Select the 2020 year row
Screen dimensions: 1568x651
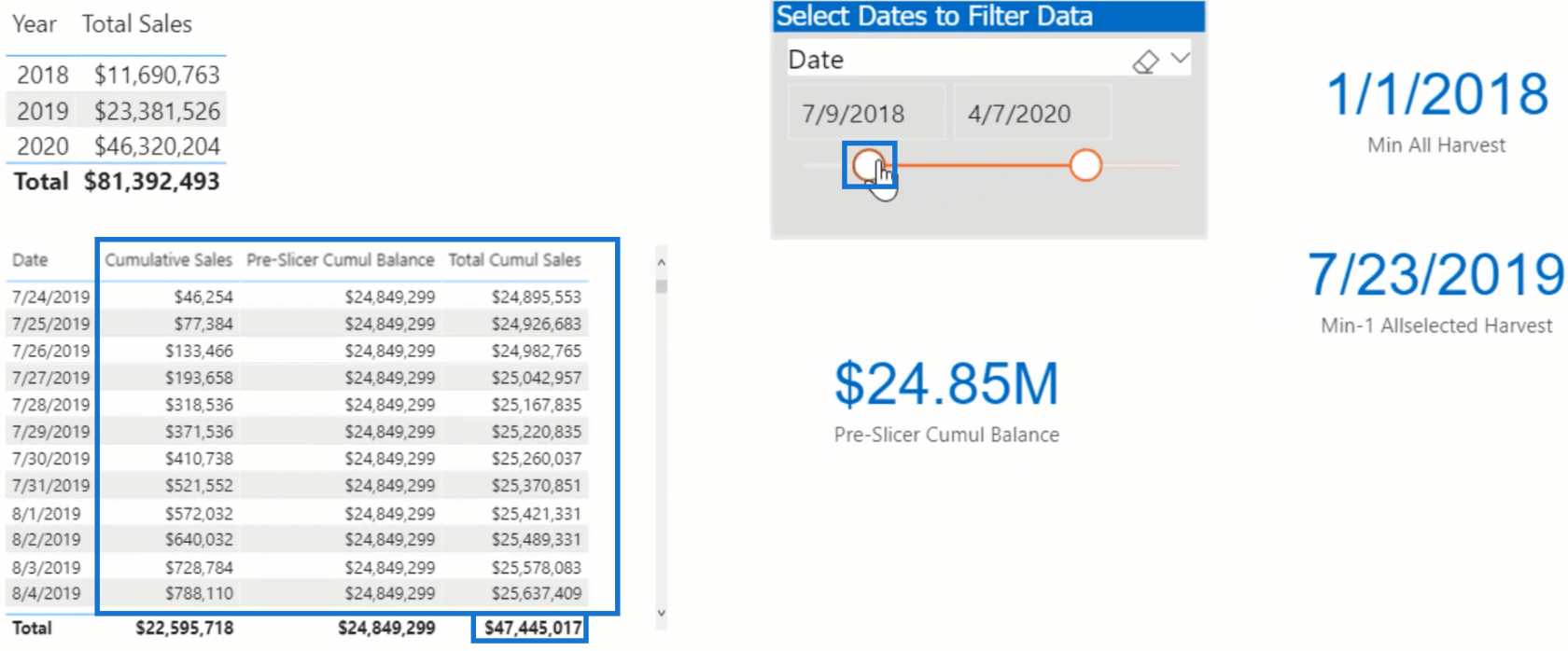pyautogui.click(x=43, y=146)
